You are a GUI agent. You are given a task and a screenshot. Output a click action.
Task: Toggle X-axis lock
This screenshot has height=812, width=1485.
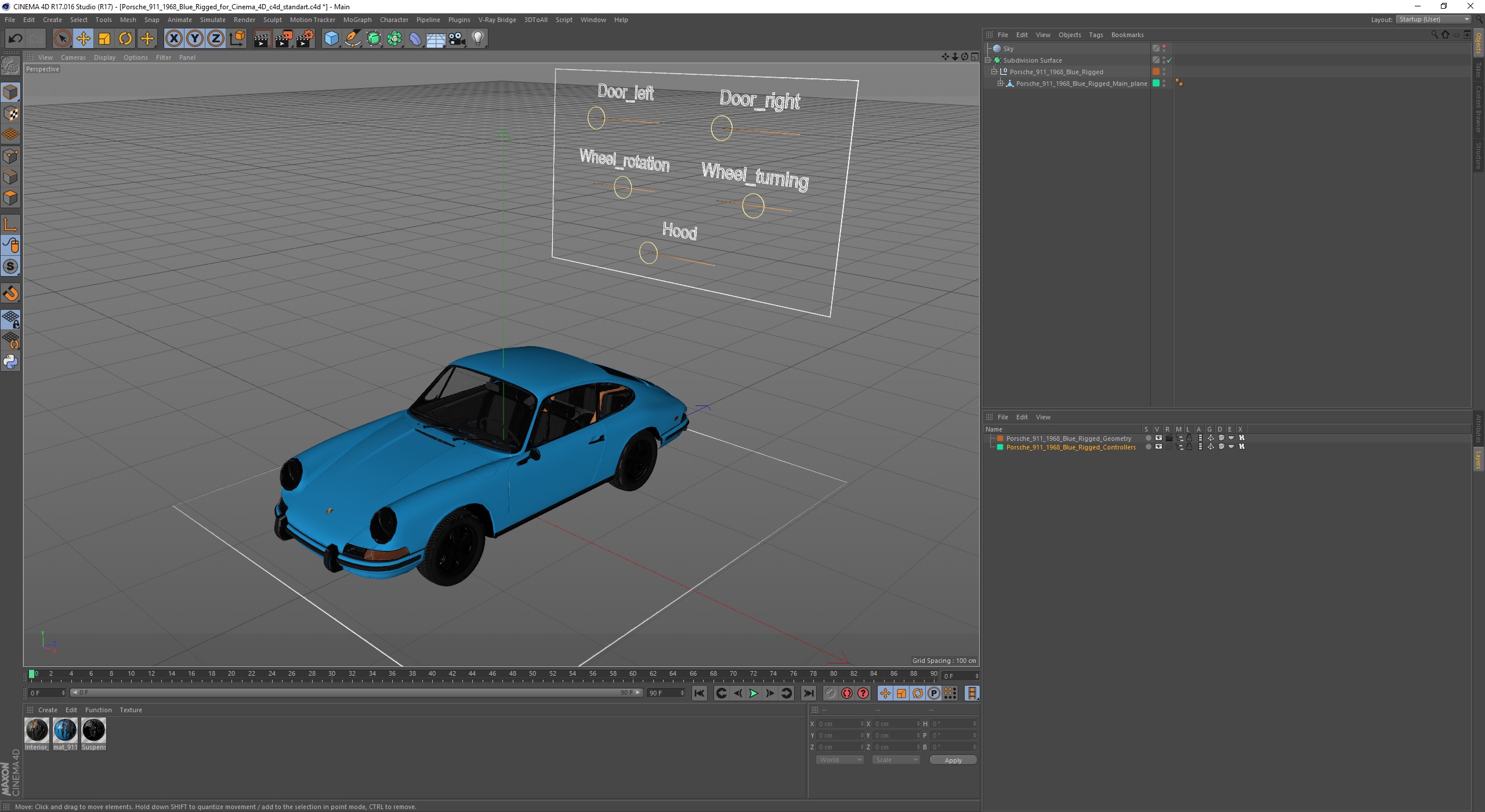(173, 39)
